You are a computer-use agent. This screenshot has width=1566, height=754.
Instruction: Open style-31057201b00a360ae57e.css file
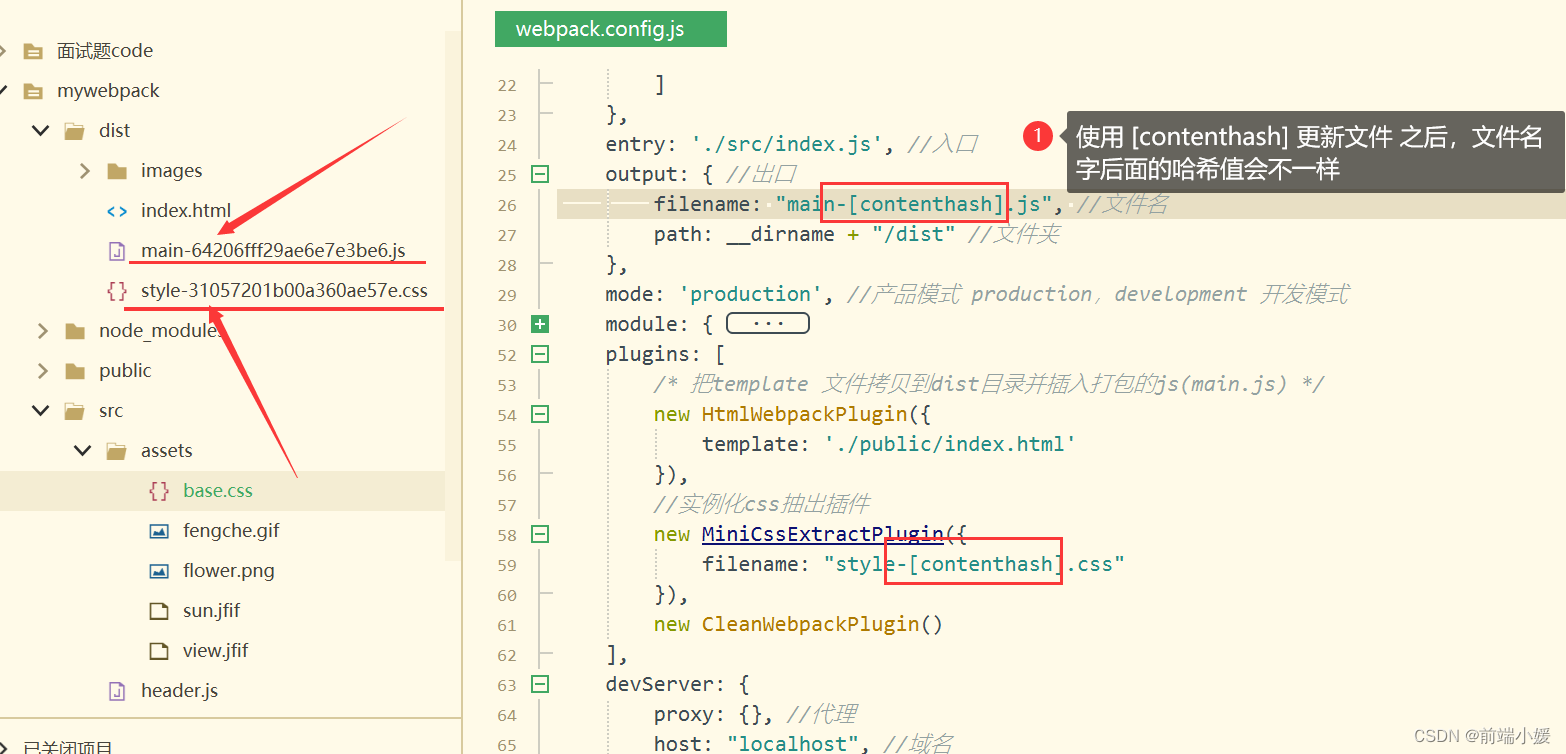coord(284,290)
